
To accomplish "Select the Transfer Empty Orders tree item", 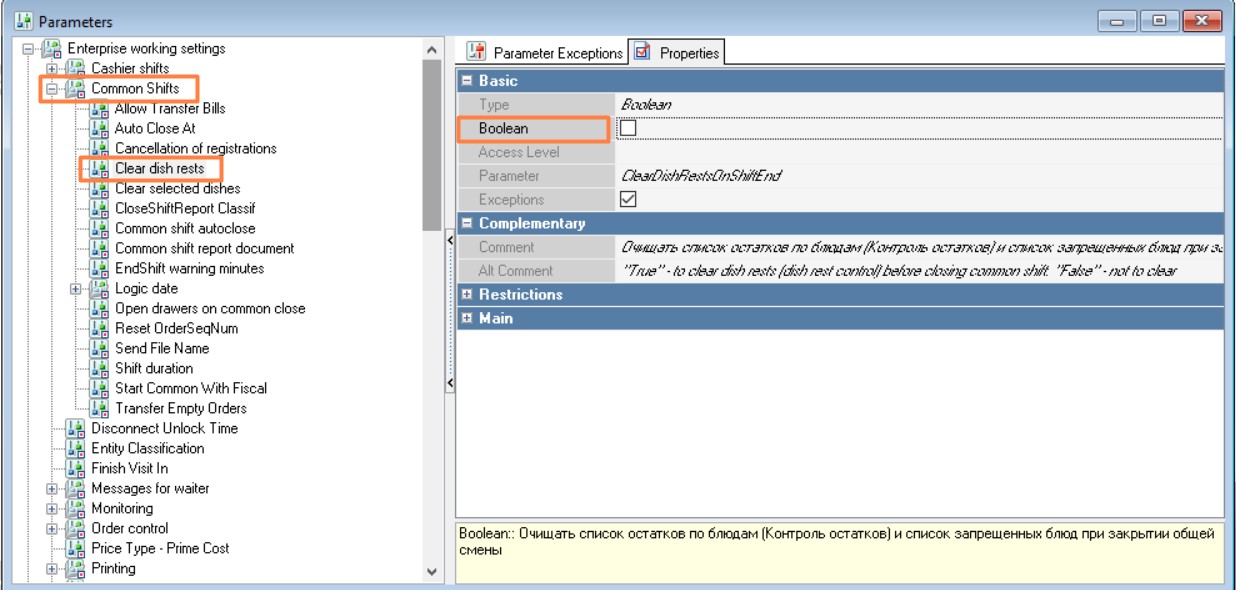I will (181, 408).
